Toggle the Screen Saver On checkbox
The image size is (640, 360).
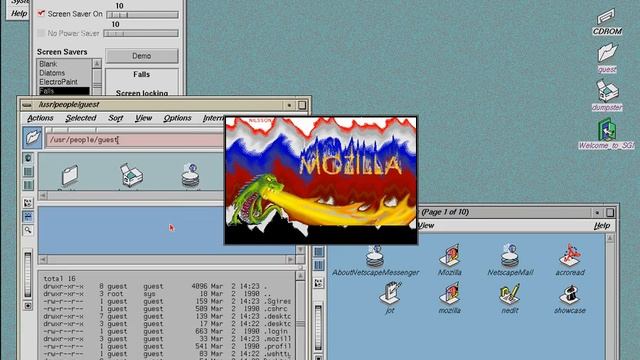(41, 13)
